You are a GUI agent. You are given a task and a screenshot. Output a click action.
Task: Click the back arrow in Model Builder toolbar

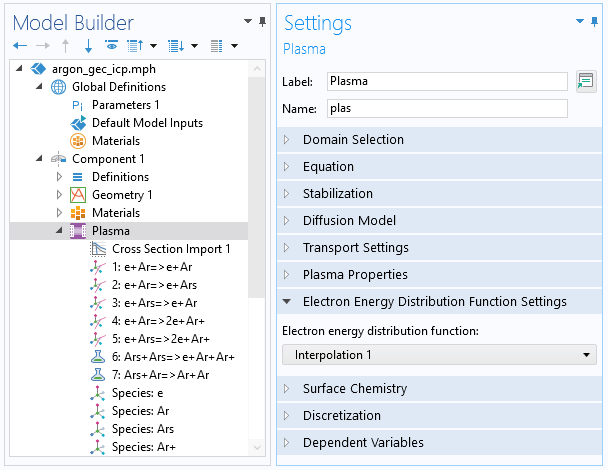click(20, 46)
